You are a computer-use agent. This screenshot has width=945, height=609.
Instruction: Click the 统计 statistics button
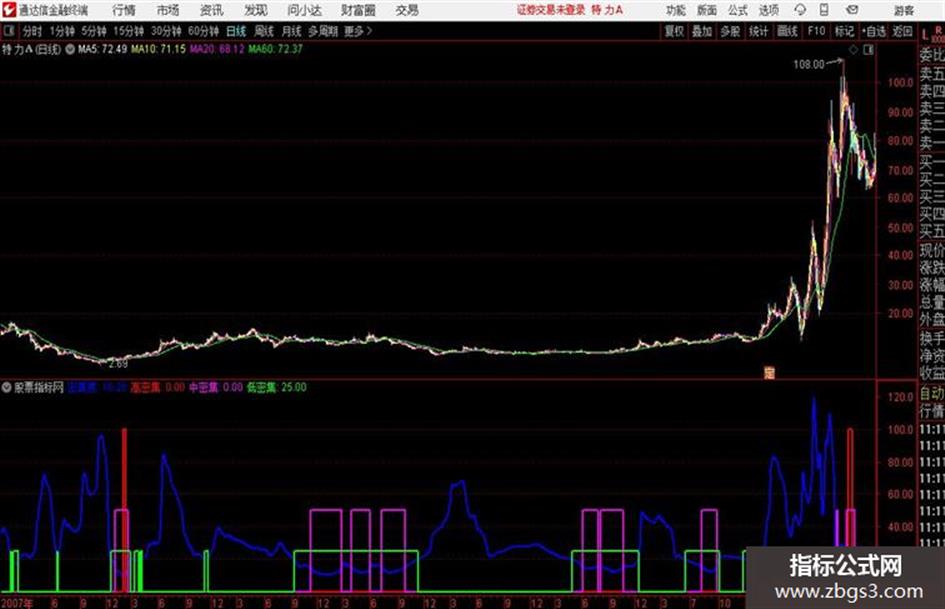(x=759, y=31)
